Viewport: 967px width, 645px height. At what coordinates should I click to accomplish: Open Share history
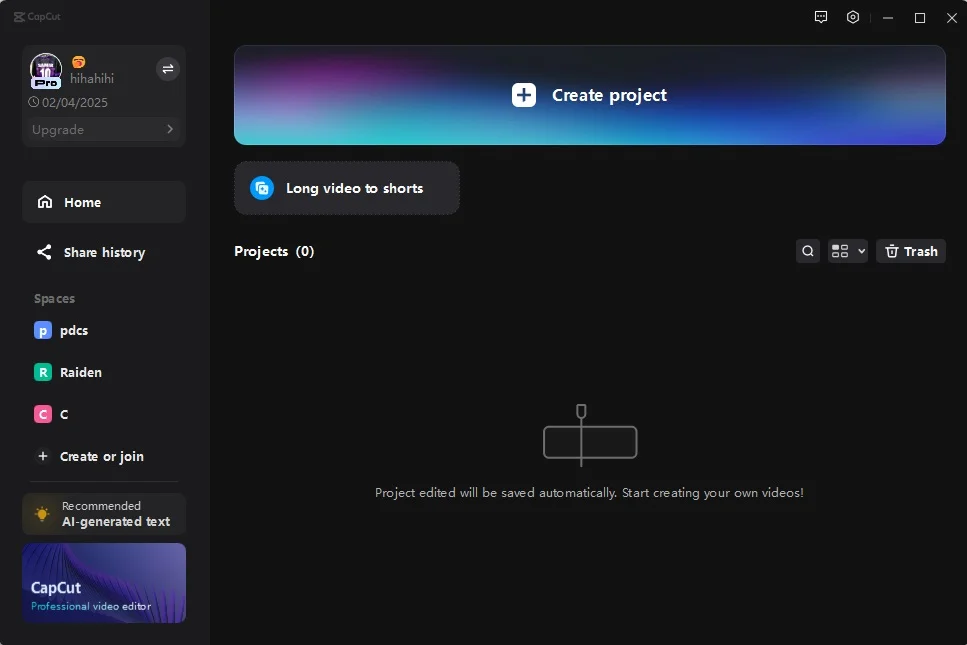tap(104, 252)
